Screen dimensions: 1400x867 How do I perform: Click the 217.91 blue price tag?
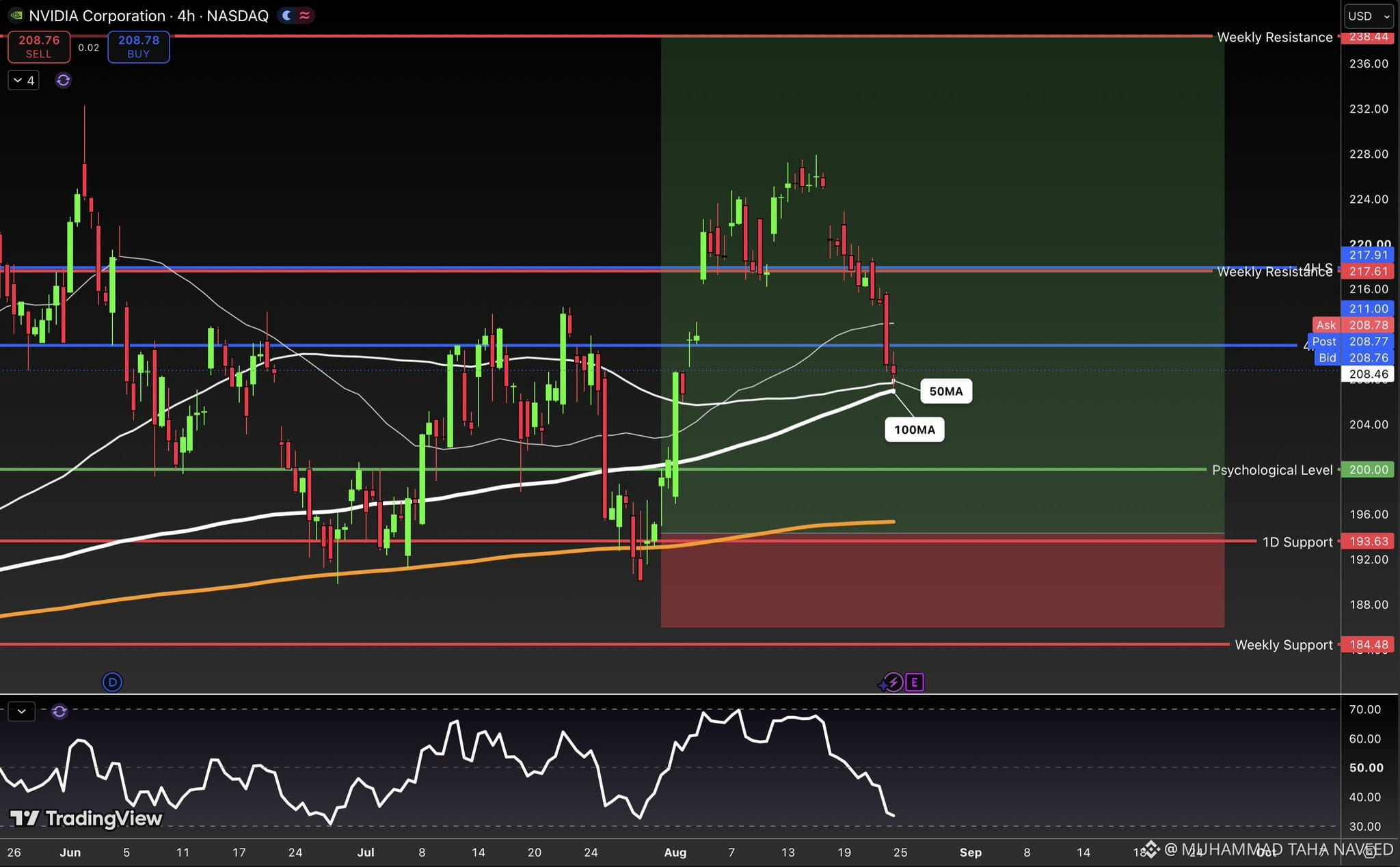pyautogui.click(x=1368, y=255)
